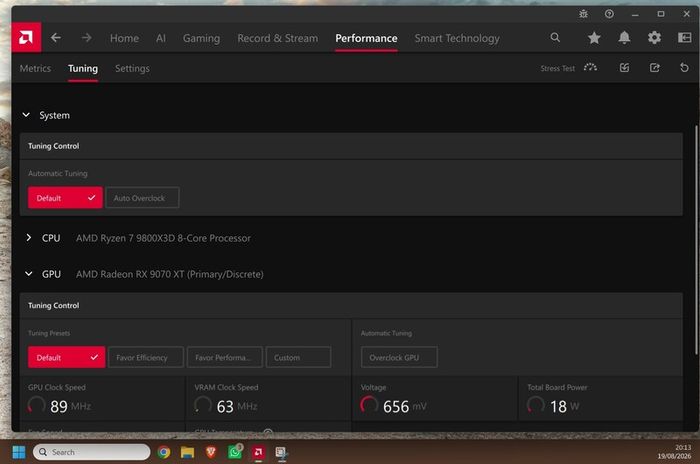Screen dimensions: 700x464
Task: Click the GPU Clock Speed gauge
Action: coord(36,405)
